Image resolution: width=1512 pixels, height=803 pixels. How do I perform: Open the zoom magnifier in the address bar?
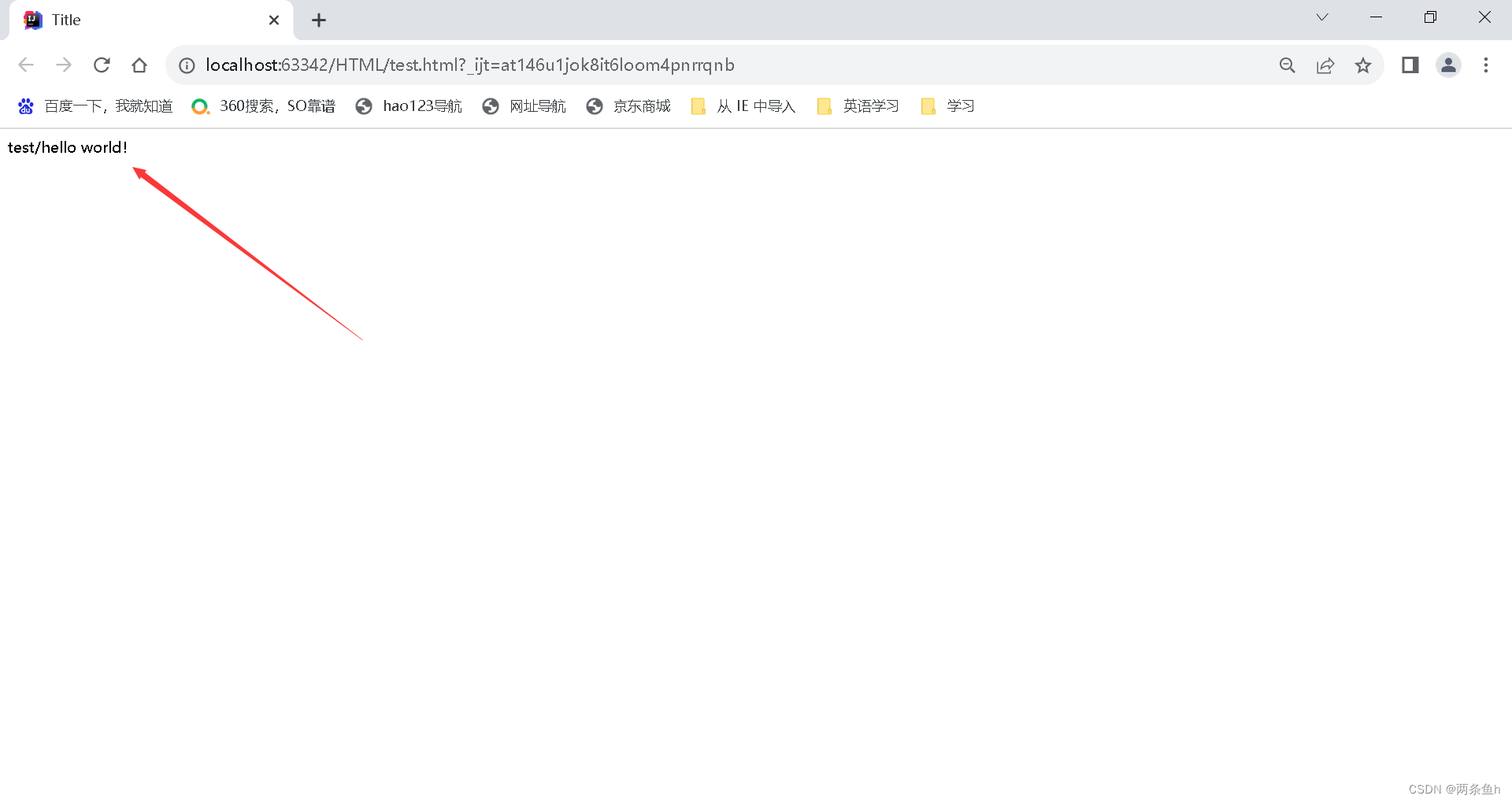point(1288,65)
